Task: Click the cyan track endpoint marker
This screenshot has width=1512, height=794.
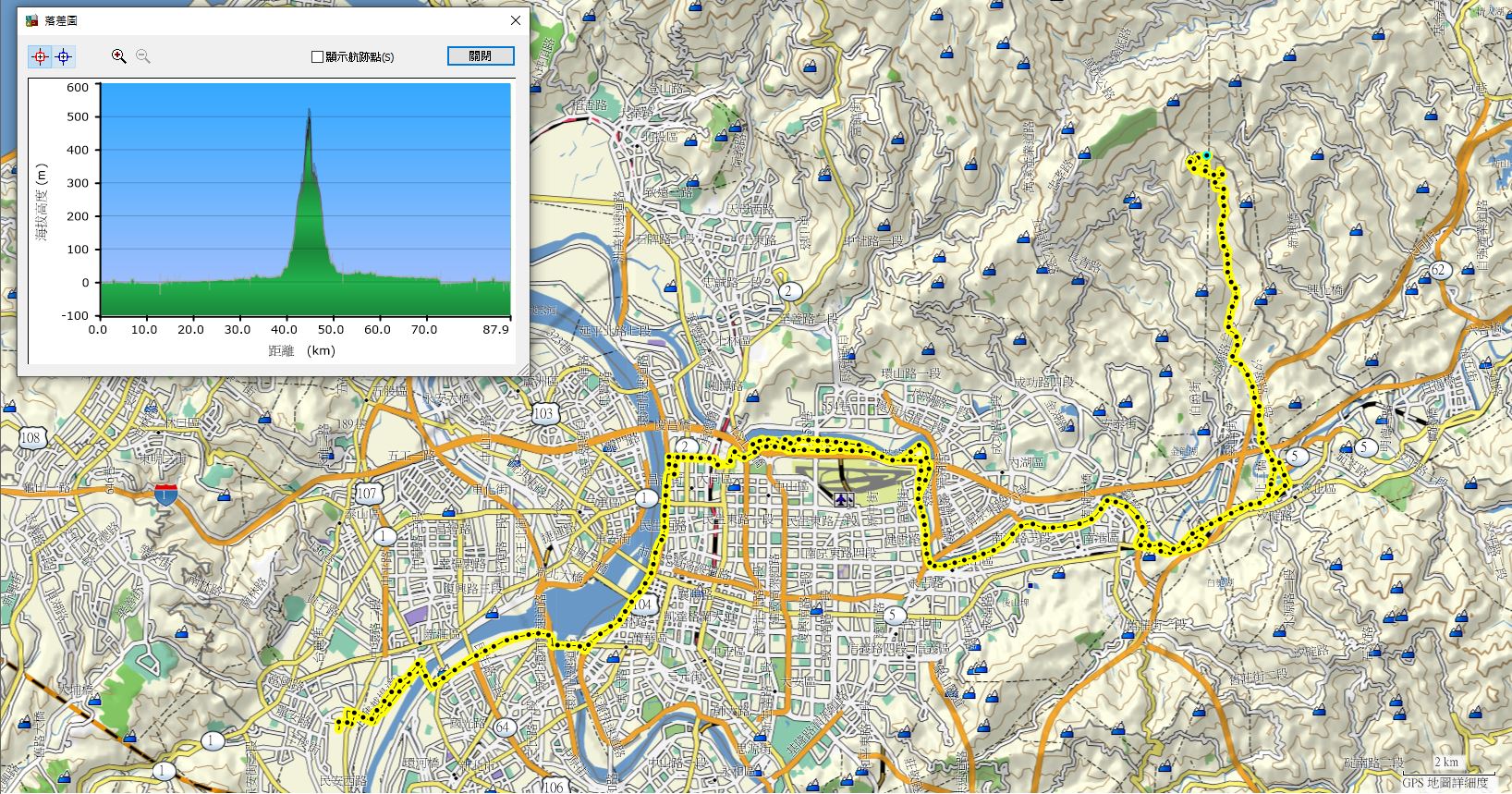Action: [1206, 155]
